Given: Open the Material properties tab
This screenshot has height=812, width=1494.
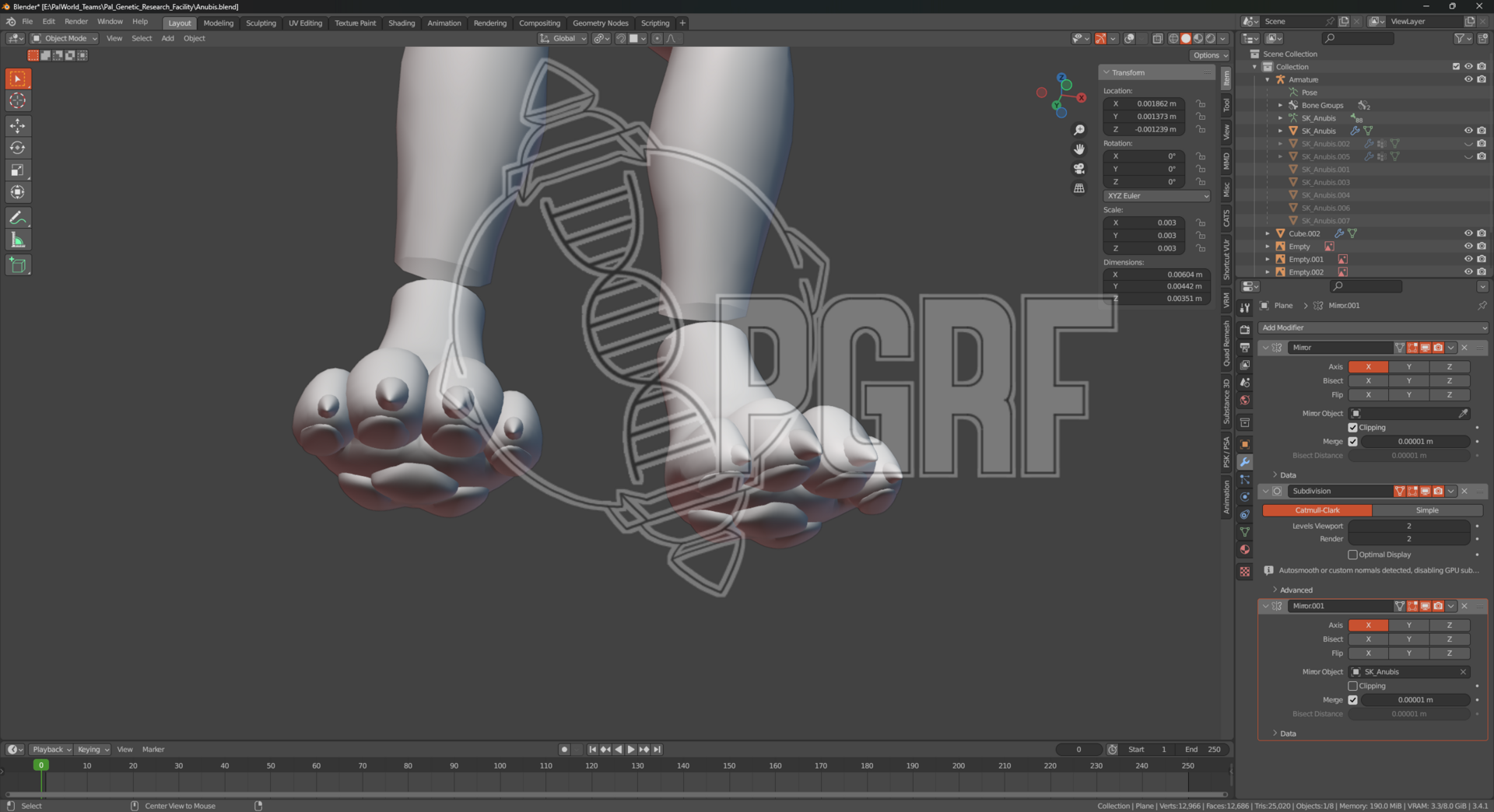Looking at the screenshot, I should 1245,550.
